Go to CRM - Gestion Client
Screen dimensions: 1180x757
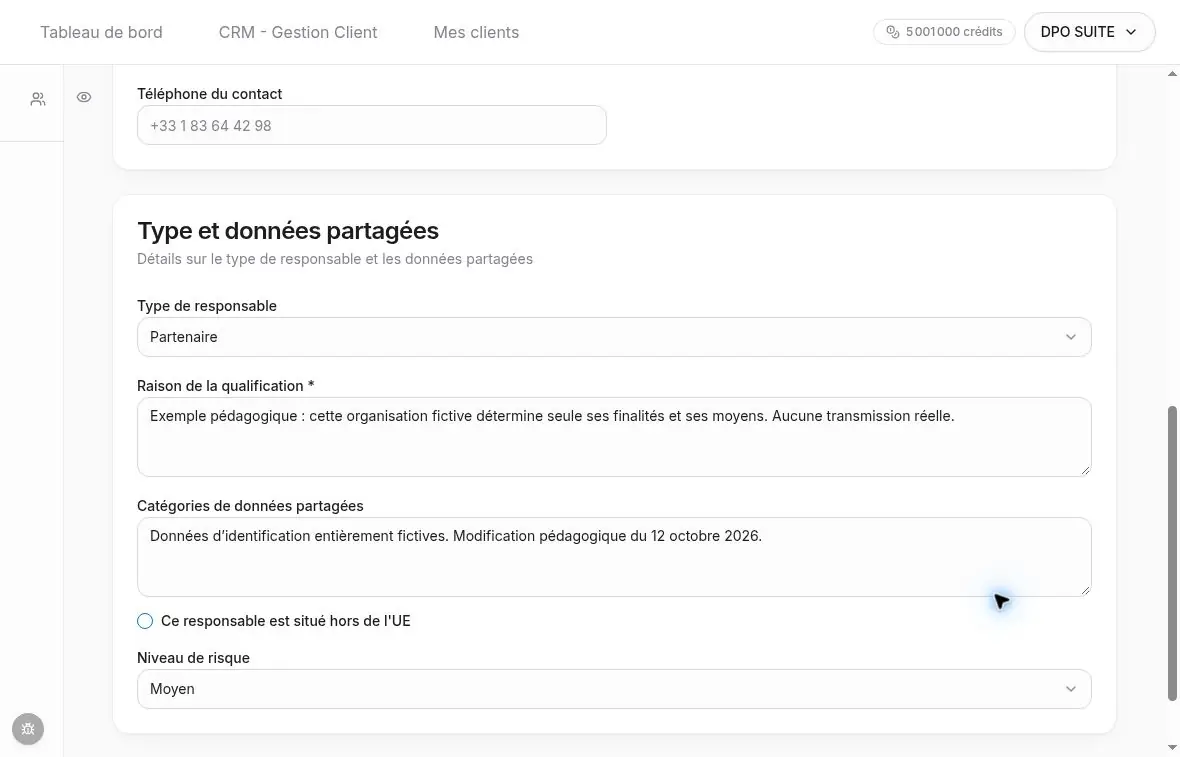pos(298,32)
